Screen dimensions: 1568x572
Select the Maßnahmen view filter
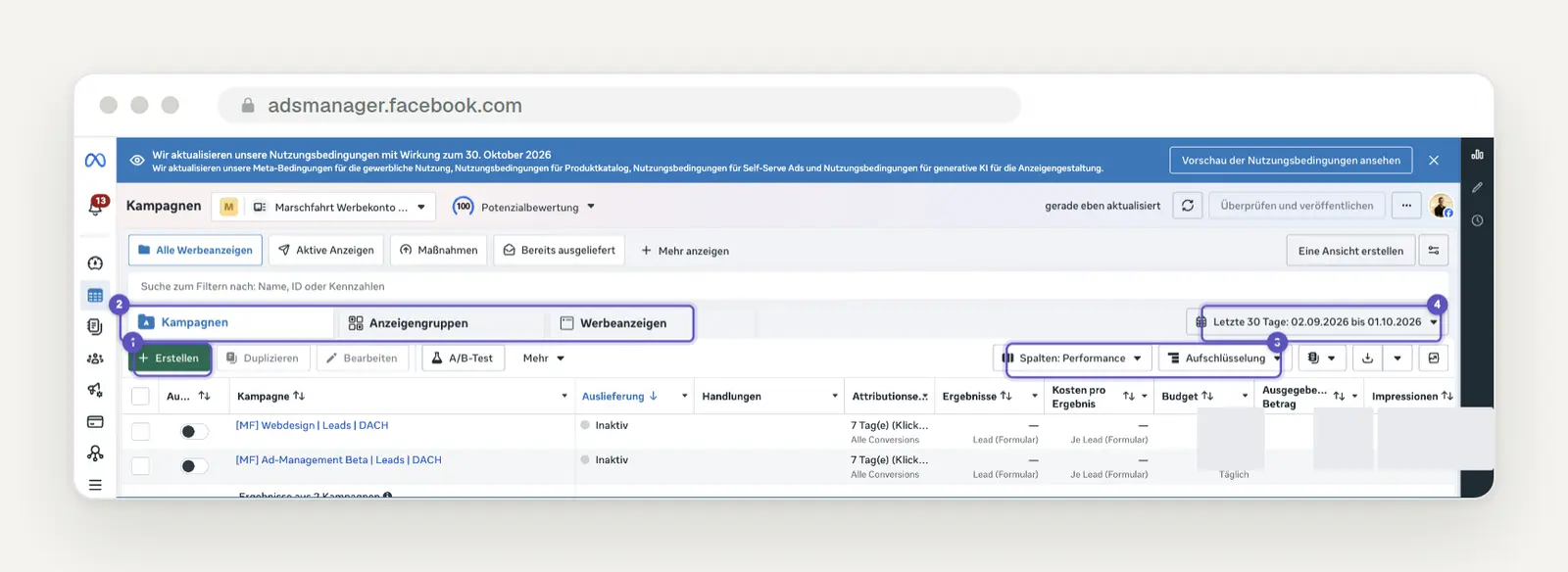click(x=438, y=251)
